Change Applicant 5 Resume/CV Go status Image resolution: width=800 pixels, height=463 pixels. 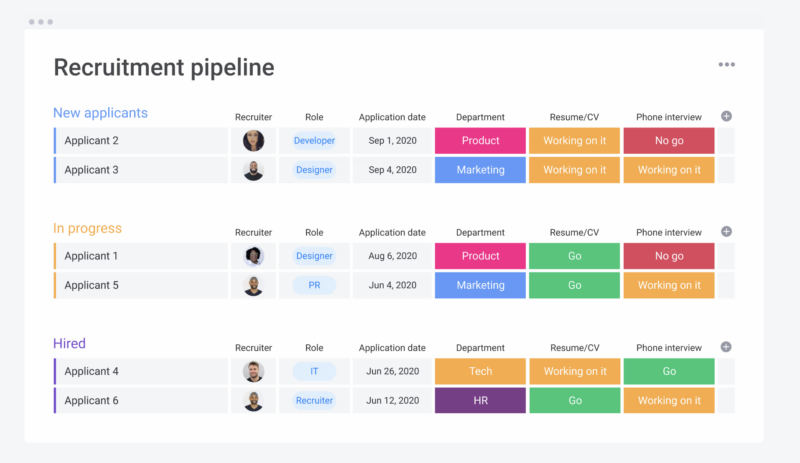574,285
